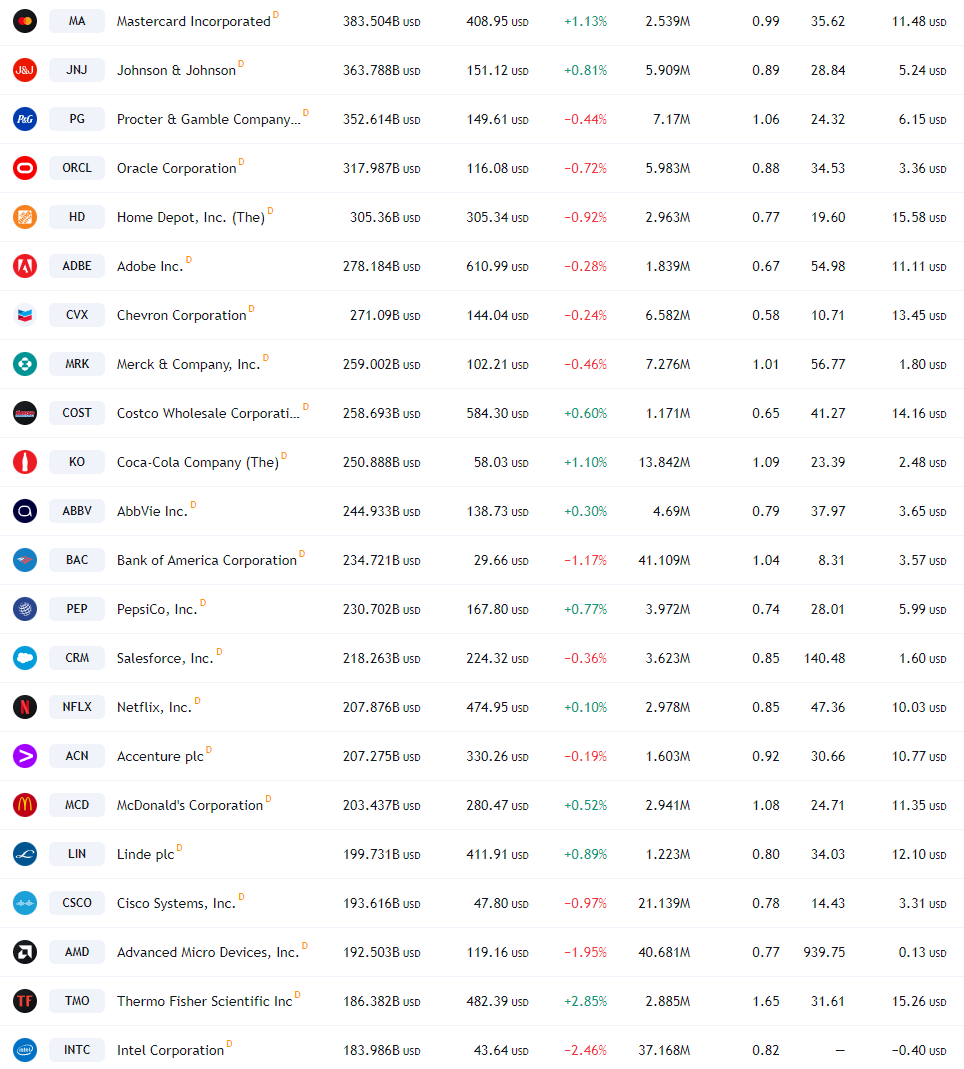The height and width of the screenshot is (1069, 964).
Task: Click the Bank of America logo icon
Action: click(x=25, y=560)
